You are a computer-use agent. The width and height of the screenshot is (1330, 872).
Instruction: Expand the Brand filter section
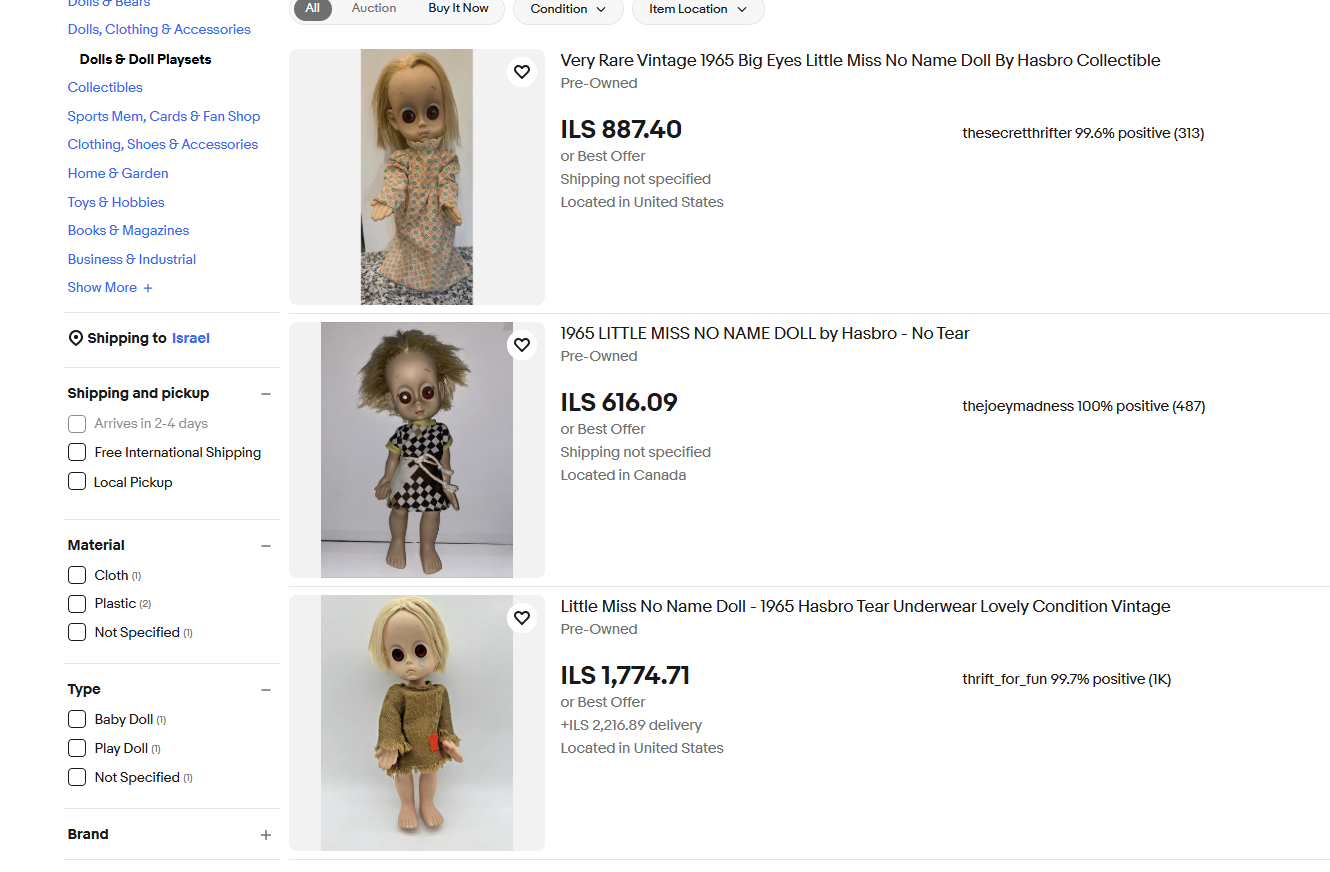pyautogui.click(x=266, y=835)
